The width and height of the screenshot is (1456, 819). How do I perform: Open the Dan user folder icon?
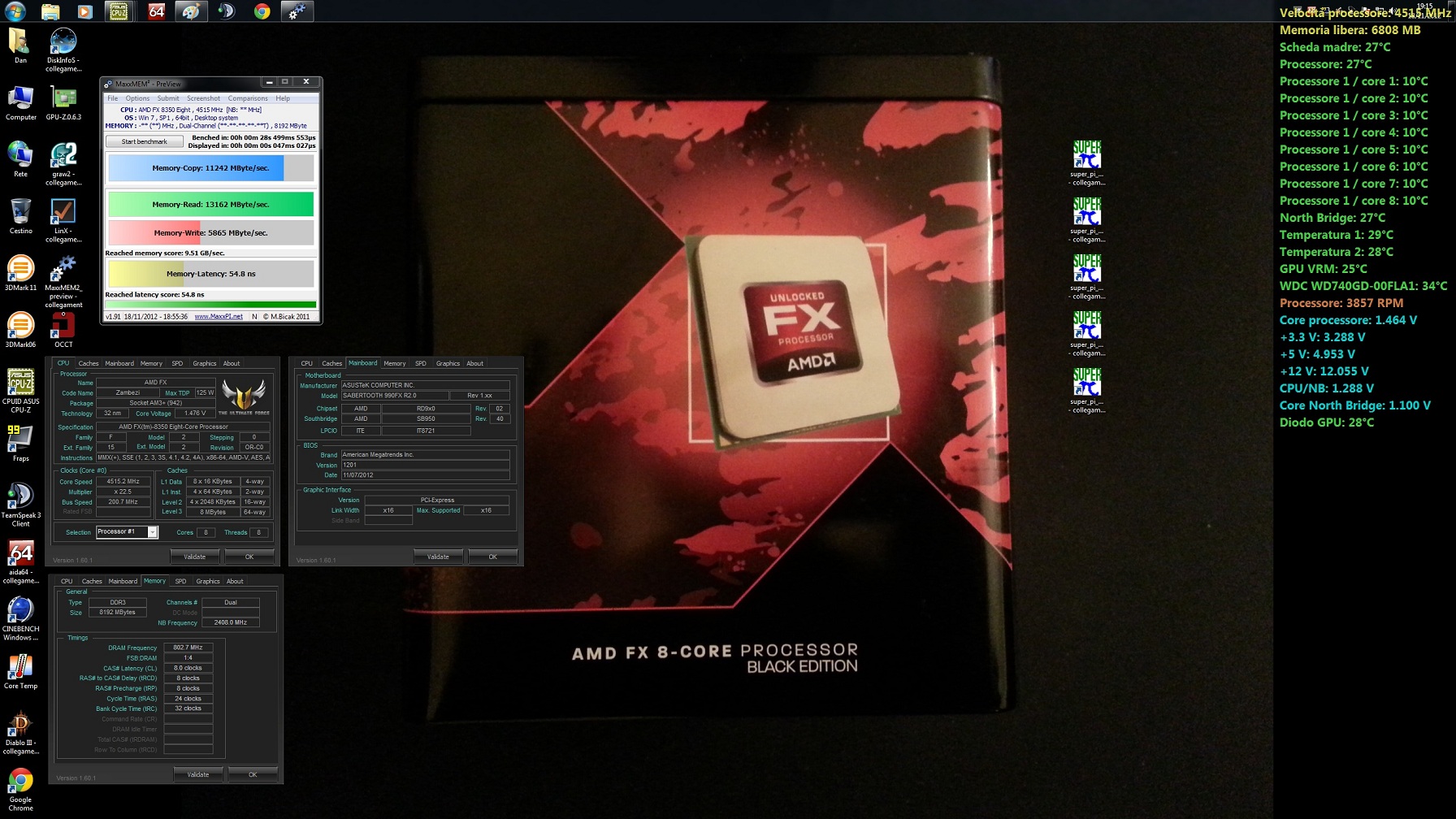click(x=20, y=45)
